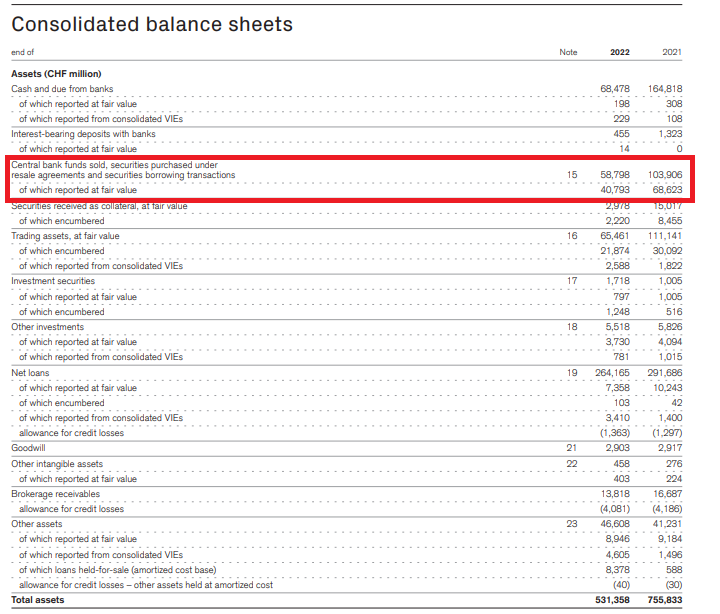Click the value 68,478
Screen dimensions: 720x614
pyautogui.click(x=615, y=89)
